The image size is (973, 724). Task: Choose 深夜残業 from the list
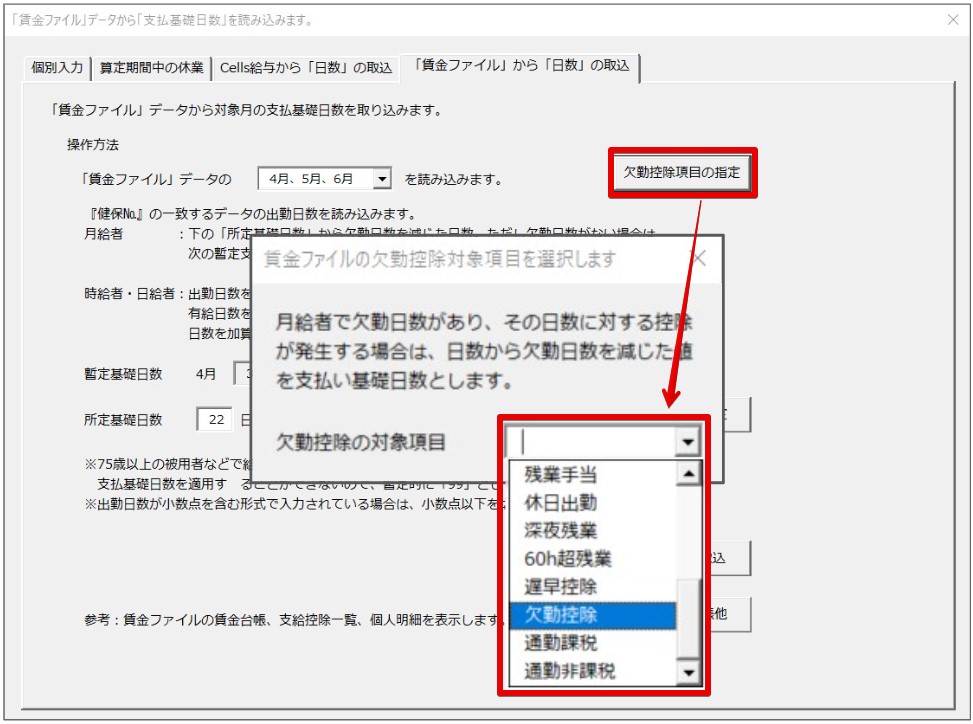click(593, 530)
